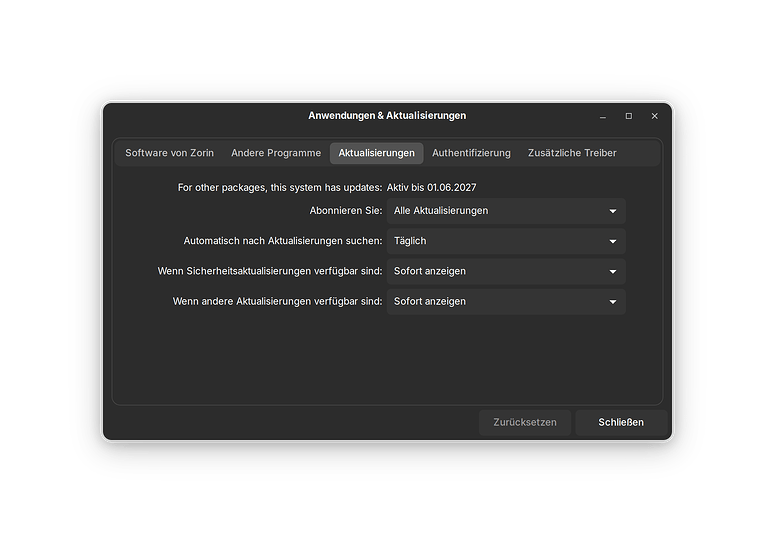Open the andere Aktualisierungen verfügbar dropdown
The image size is (775, 543).
pyautogui.click(x=506, y=301)
